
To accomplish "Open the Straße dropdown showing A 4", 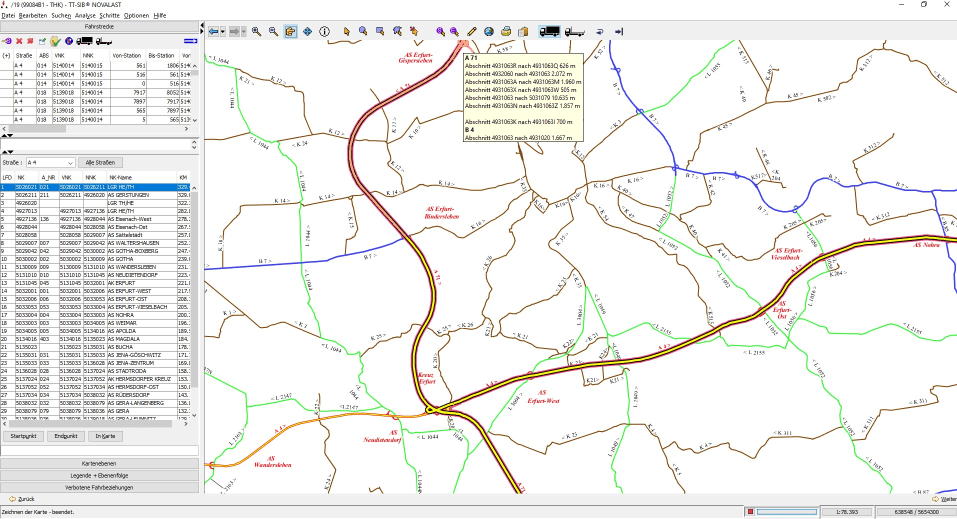I will click(x=51, y=162).
